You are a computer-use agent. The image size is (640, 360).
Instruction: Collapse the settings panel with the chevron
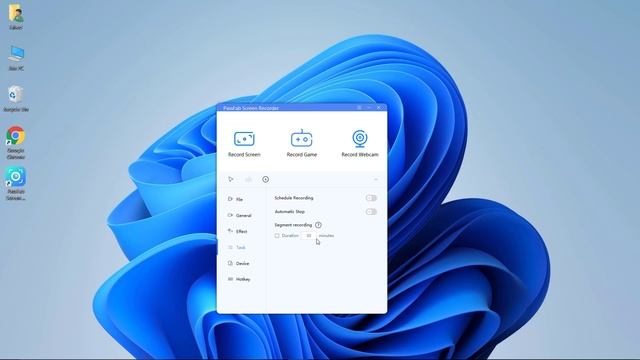tap(376, 180)
